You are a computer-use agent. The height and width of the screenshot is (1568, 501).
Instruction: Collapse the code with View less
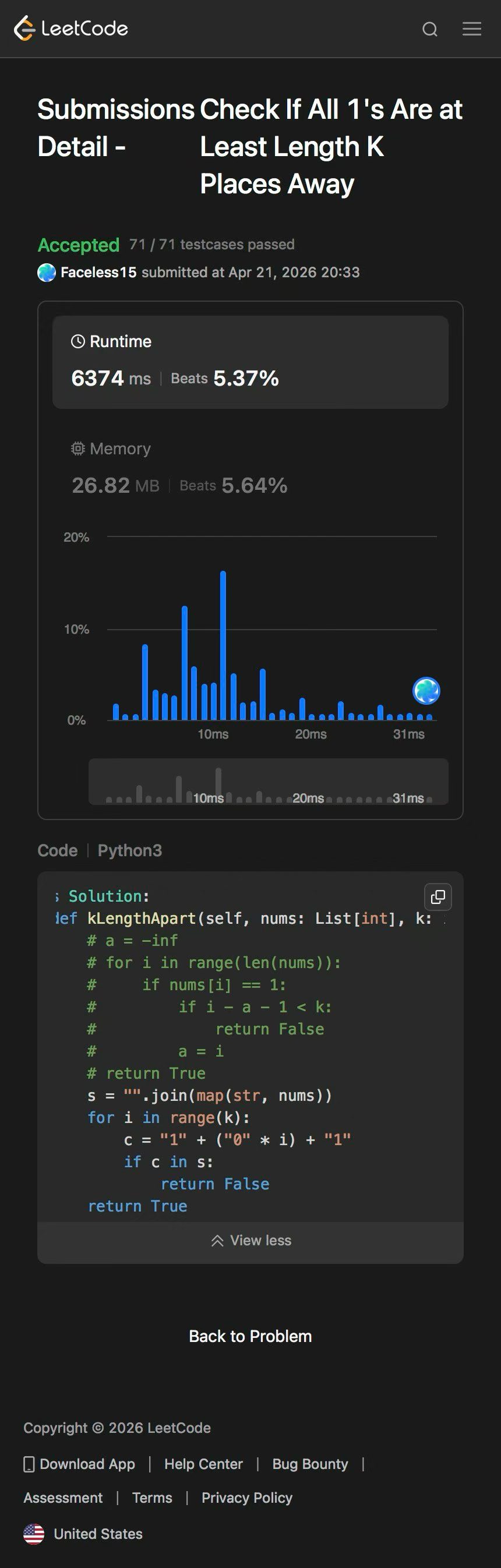[251, 1241]
